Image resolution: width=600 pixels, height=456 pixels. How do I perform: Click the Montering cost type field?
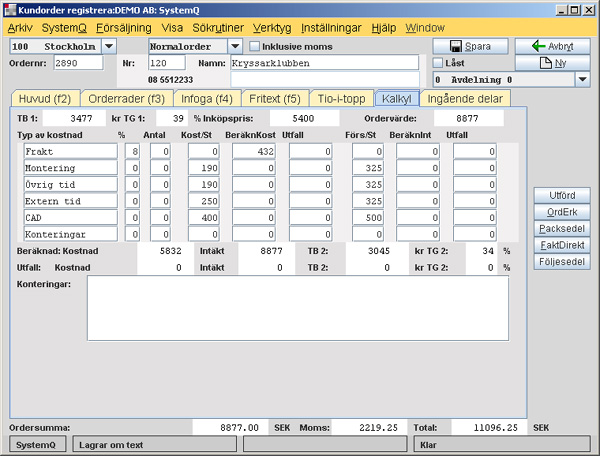point(70,168)
